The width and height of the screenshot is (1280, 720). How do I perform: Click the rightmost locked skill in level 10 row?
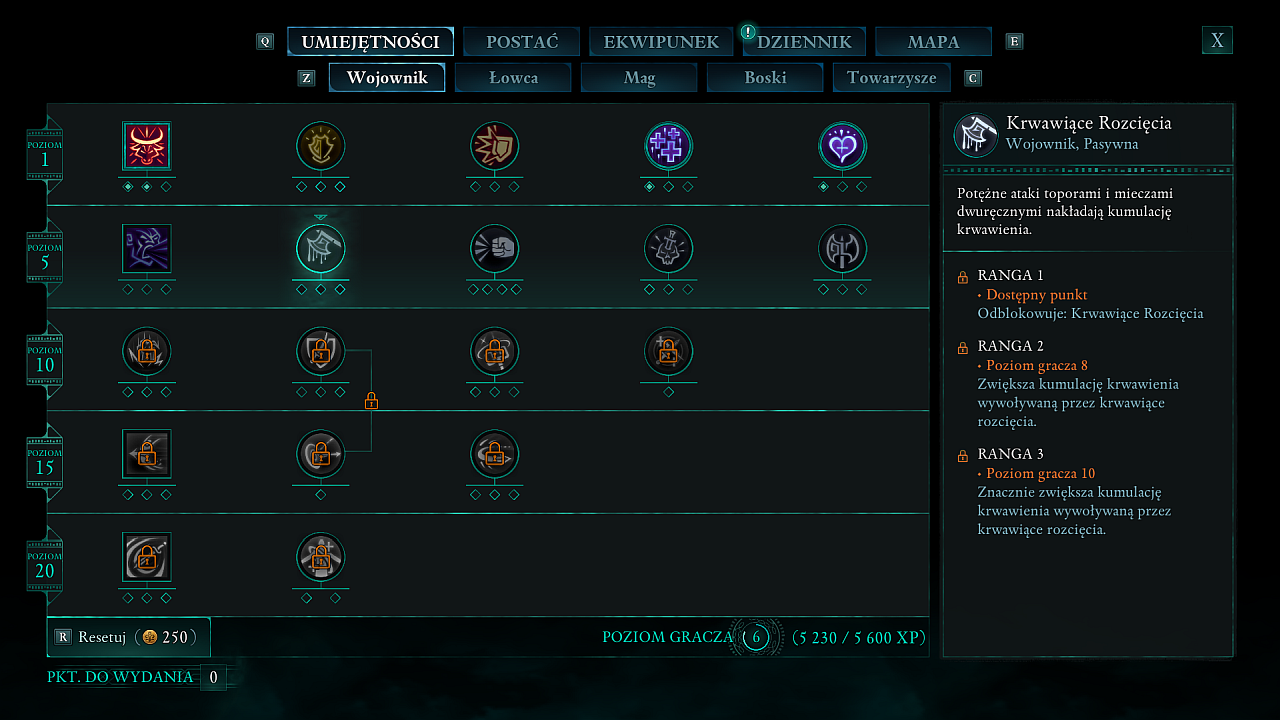coord(669,352)
